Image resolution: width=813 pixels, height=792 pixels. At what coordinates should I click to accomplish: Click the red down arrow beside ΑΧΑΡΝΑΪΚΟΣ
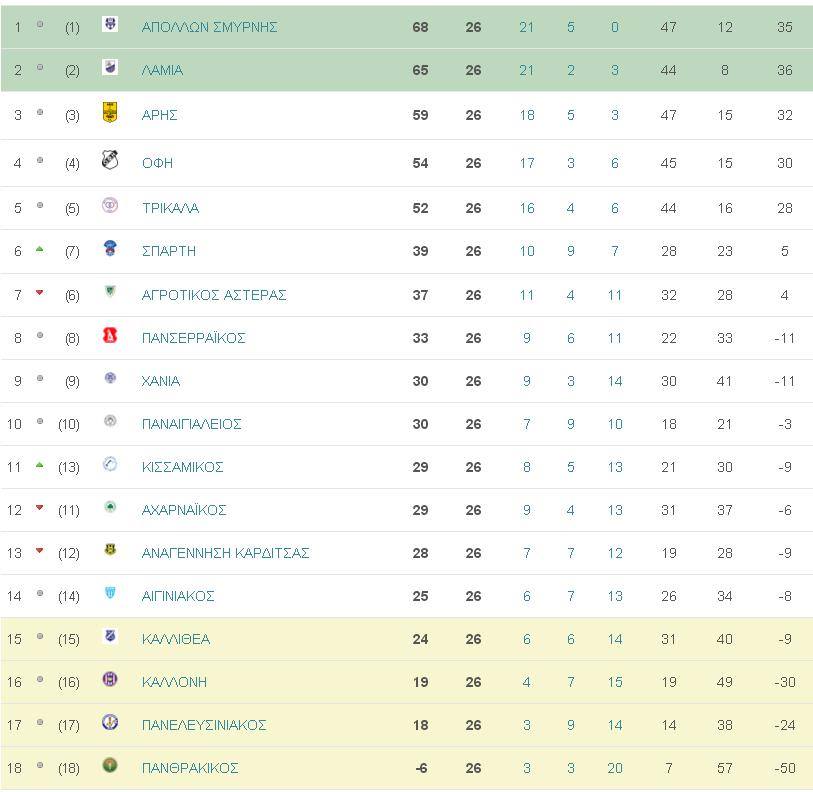click(39, 508)
